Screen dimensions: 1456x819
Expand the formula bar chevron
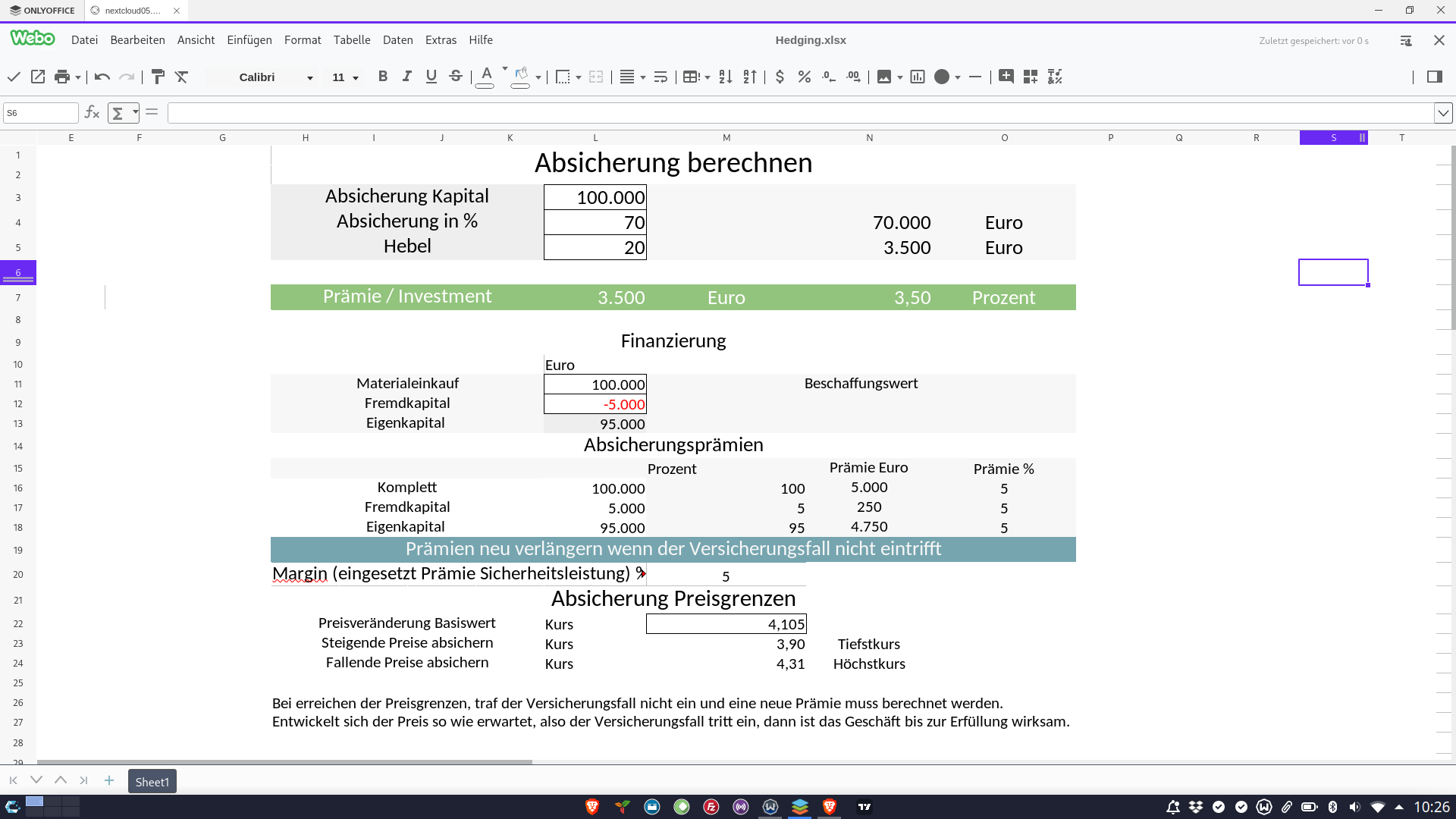click(x=1443, y=113)
